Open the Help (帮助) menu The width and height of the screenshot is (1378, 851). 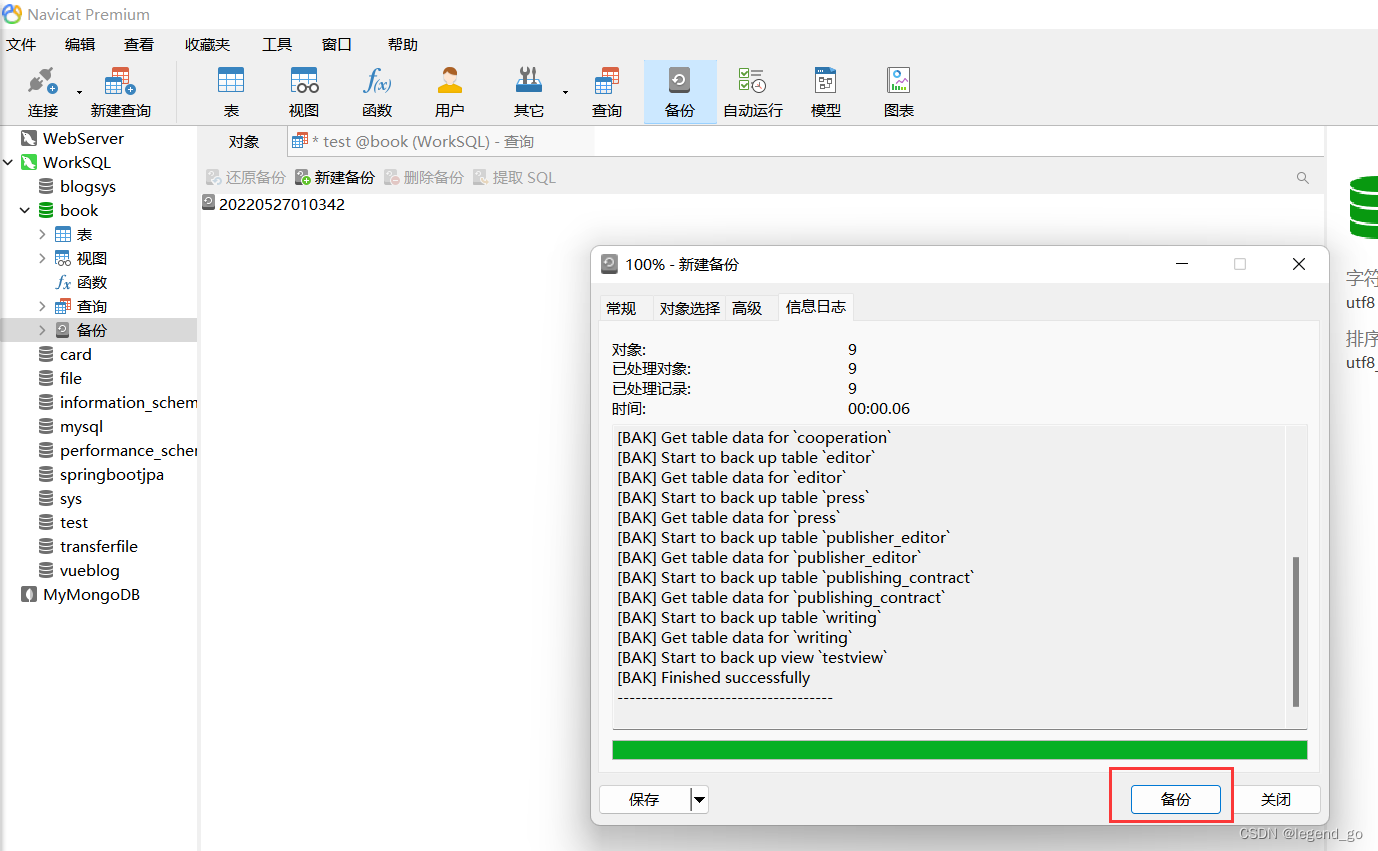pos(403,44)
